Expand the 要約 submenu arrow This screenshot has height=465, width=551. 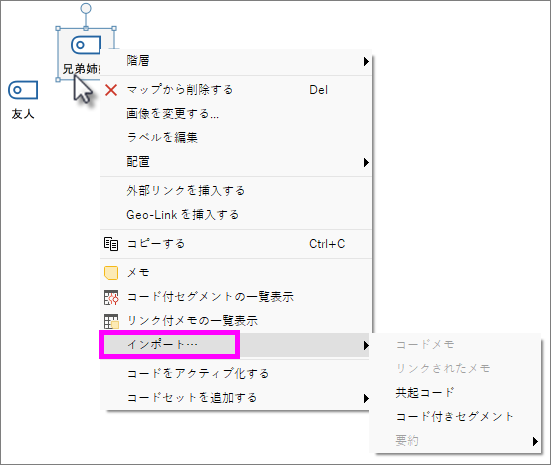click(x=535, y=441)
